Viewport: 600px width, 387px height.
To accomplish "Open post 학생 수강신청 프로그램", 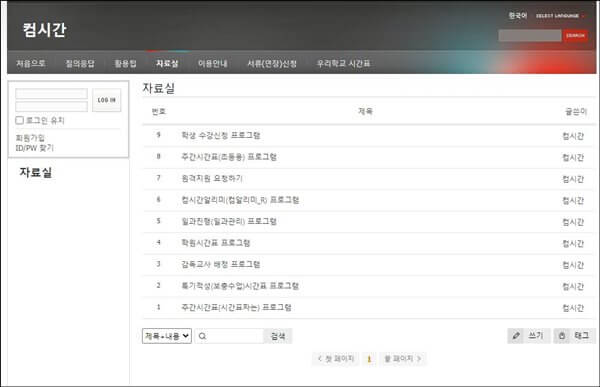I will coord(221,135).
